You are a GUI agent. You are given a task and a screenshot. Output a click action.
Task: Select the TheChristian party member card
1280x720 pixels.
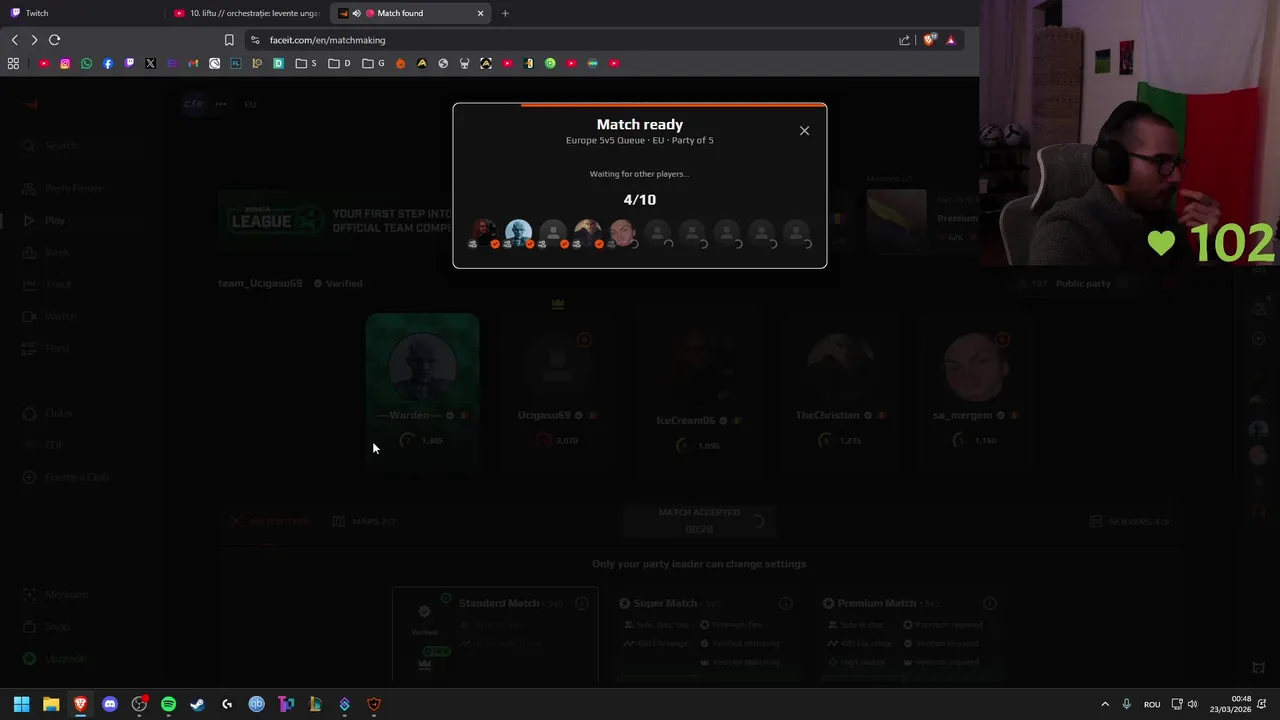click(840, 390)
